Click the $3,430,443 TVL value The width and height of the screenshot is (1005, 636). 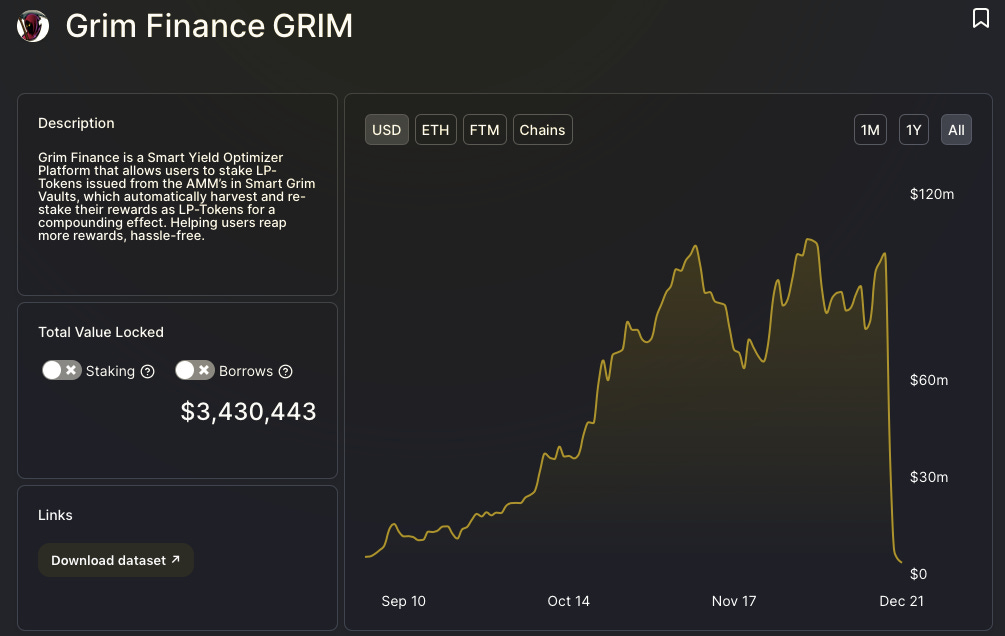pos(248,411)
